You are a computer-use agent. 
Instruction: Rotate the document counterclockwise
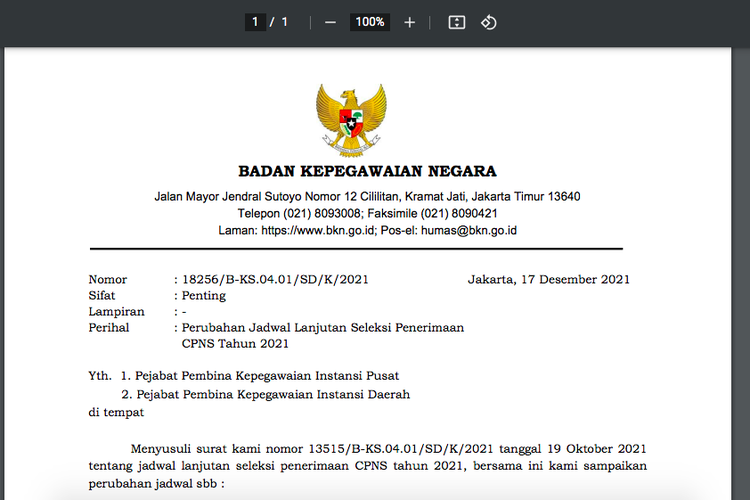click(x=489, y=22)
